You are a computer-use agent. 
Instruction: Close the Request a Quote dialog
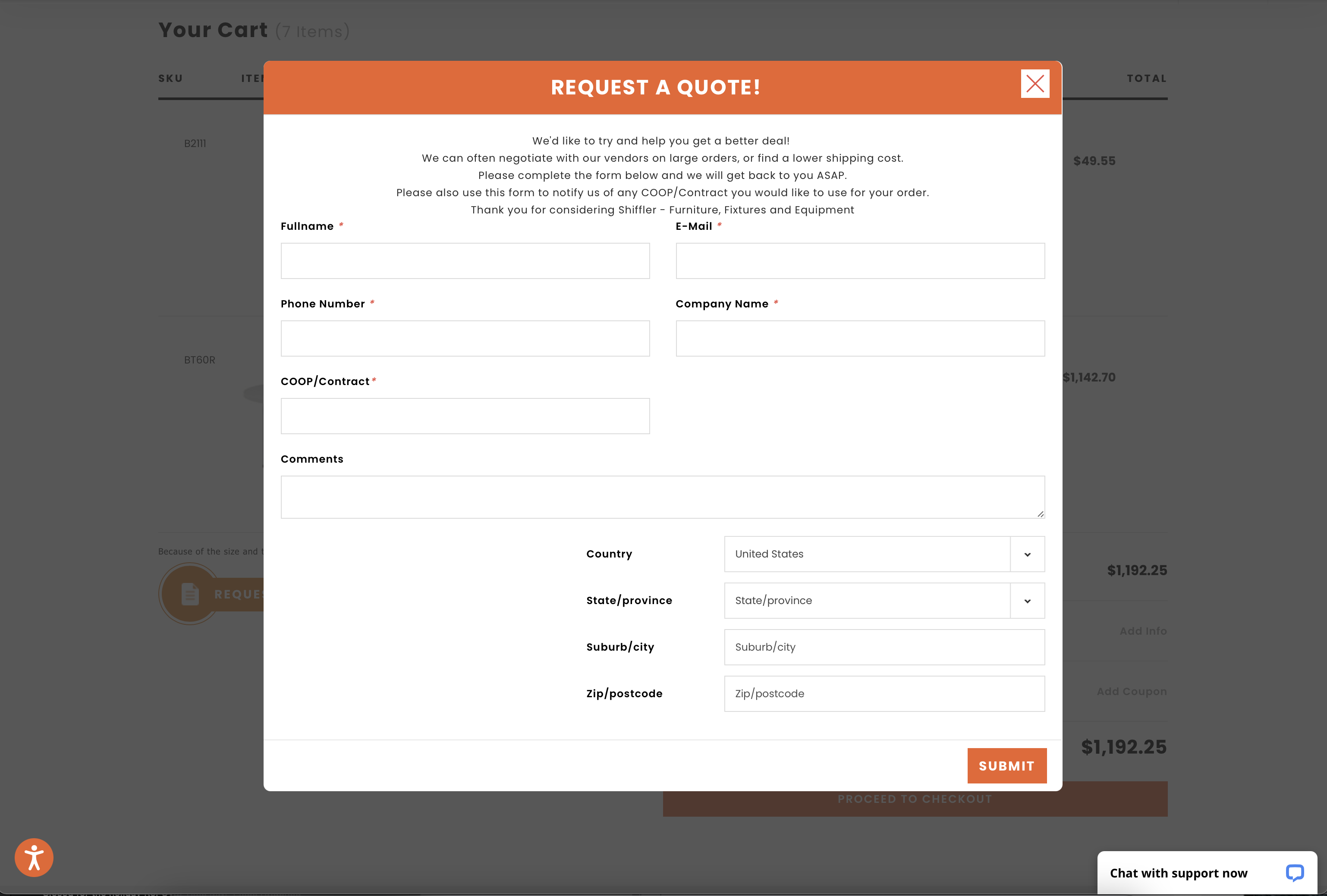pyautogui.click(x=1035, y=84)
